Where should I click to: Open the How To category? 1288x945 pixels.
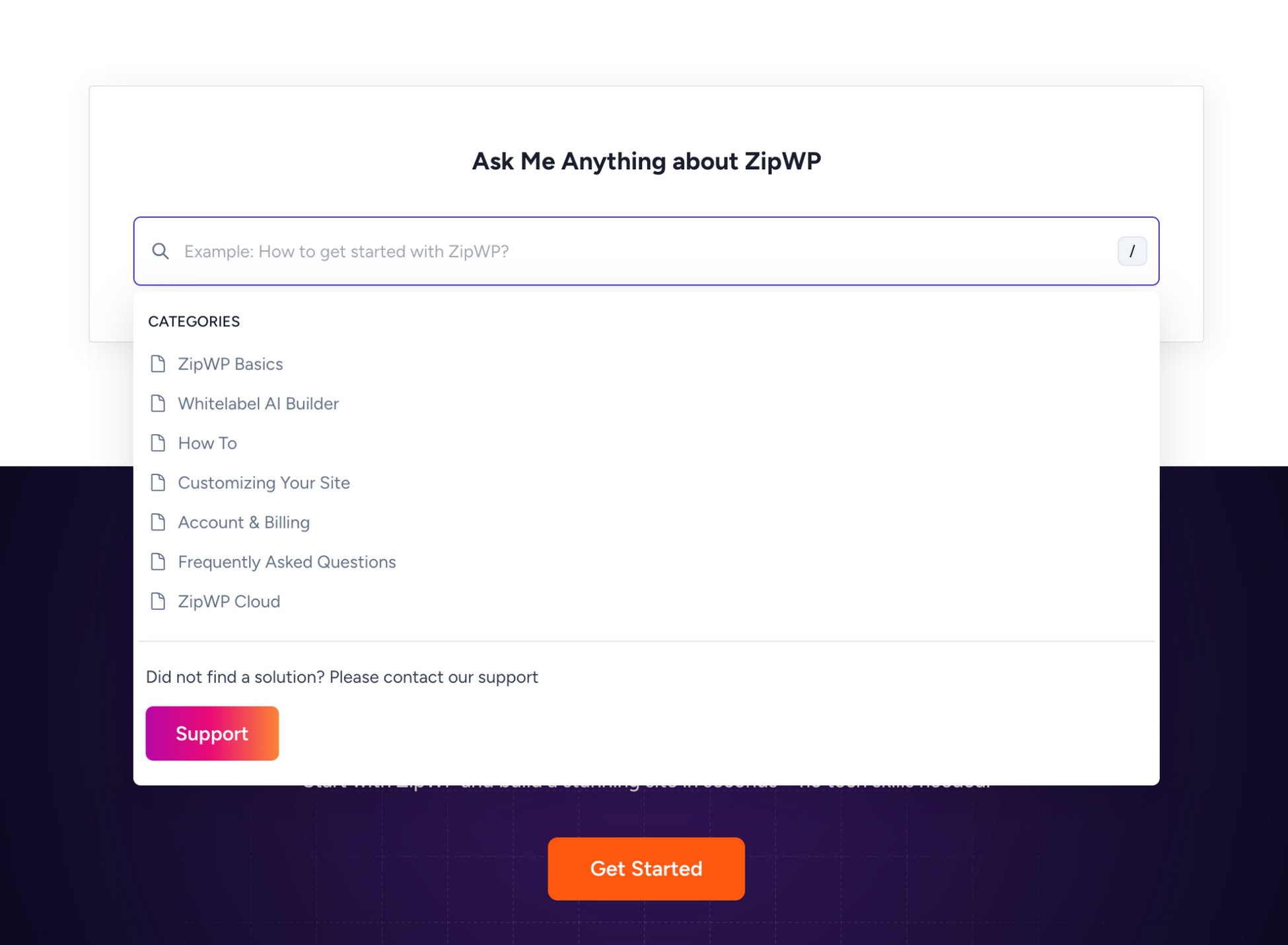coord(207,443)
